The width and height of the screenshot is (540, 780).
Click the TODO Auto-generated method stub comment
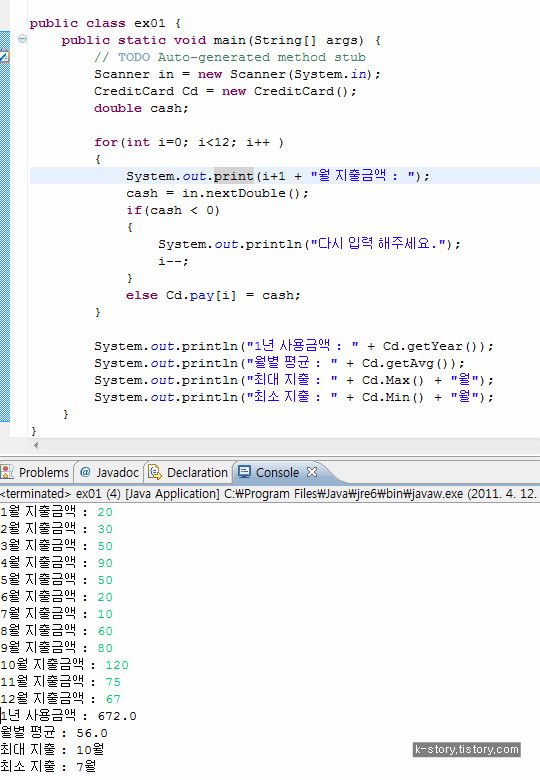(x=230, y=57)
